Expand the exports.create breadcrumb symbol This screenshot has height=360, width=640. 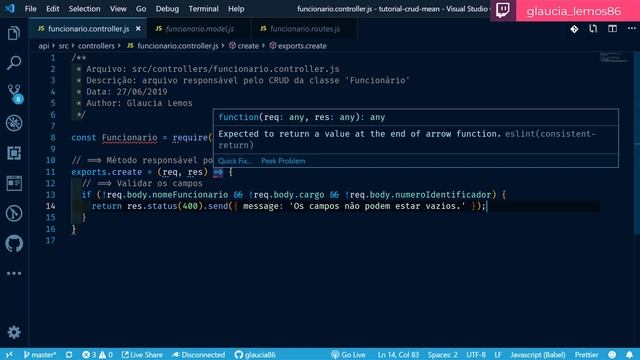tap(298, 46)
